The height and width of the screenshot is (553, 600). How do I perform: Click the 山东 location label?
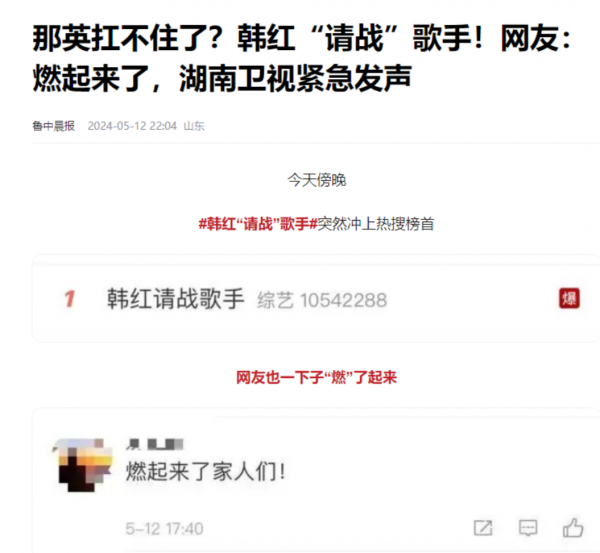click(194, 126)
